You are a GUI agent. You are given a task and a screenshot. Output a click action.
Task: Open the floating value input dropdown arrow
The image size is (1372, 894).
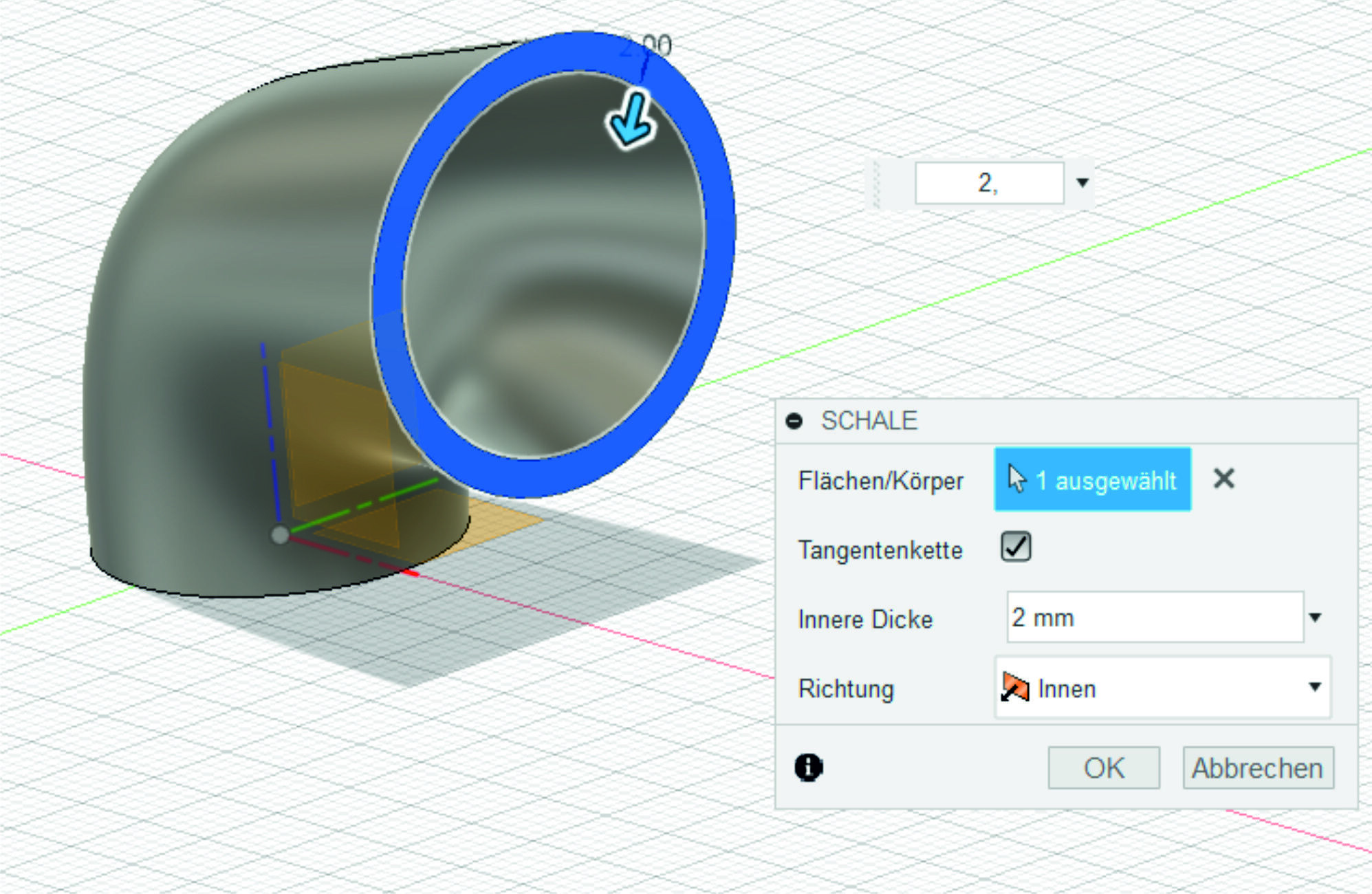point(1082,183)
